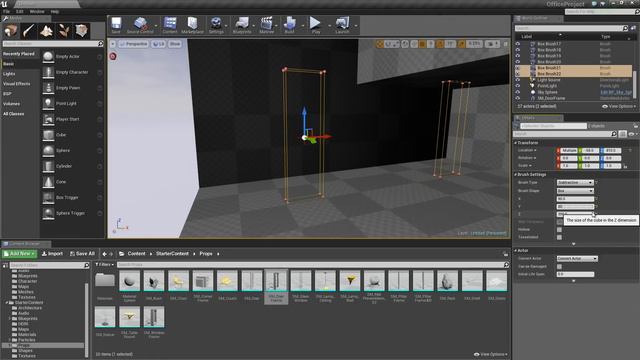
Task: Select Box Trigger in the Basic list
Action: (x=71, y=198)
